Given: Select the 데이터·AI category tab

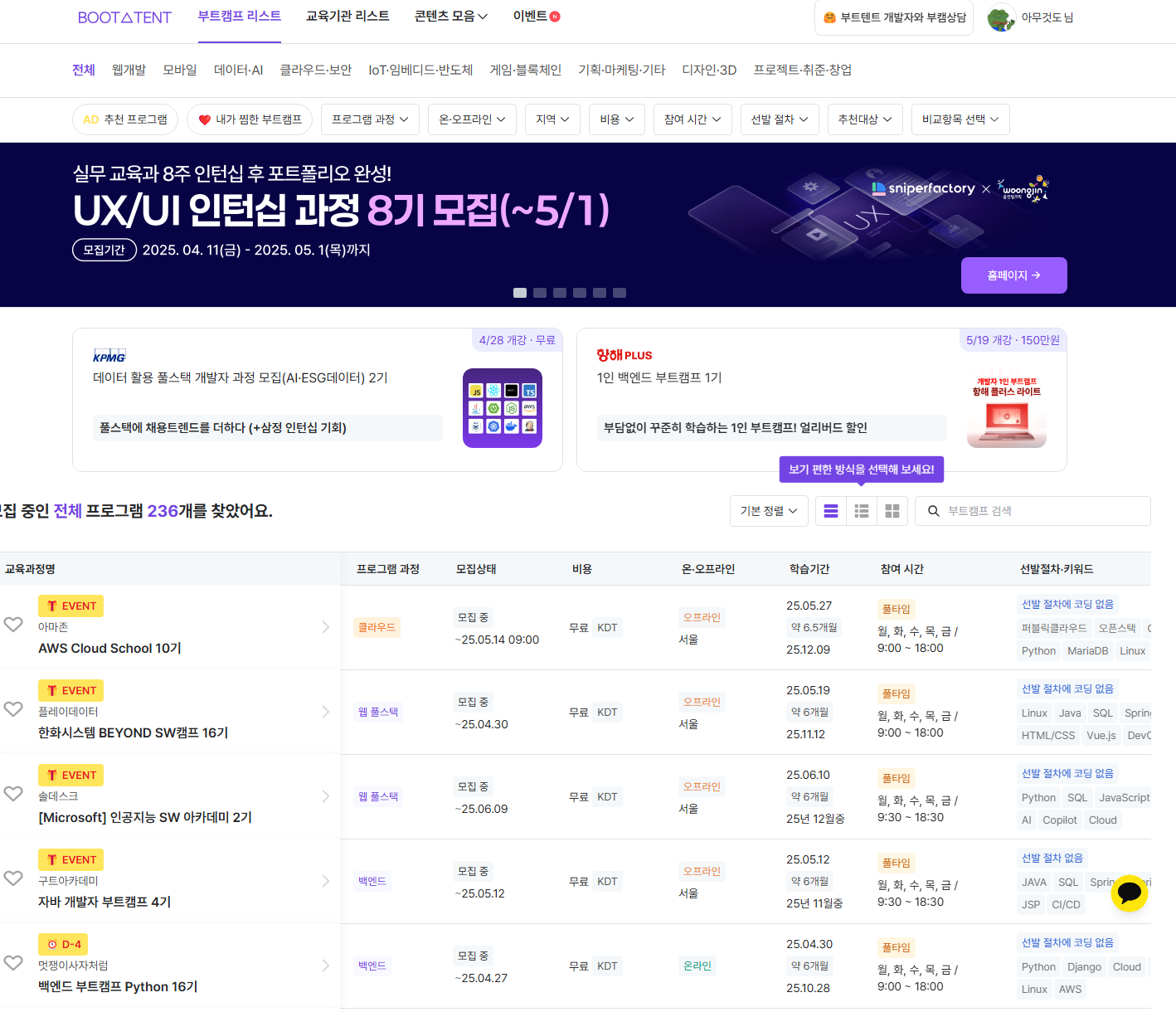Looking at the screenshot, I should 238,70.
